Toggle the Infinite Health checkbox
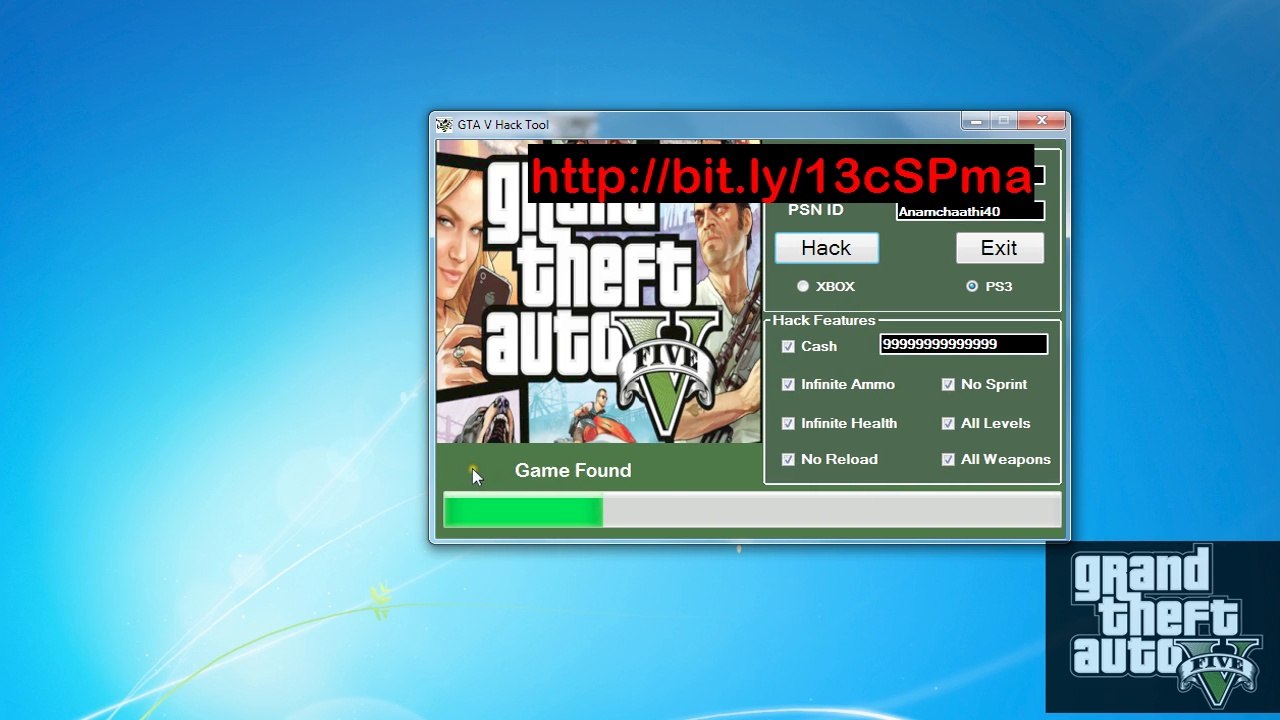The image size is (1280, 720). pyautogui.click(x=788, y=423)
